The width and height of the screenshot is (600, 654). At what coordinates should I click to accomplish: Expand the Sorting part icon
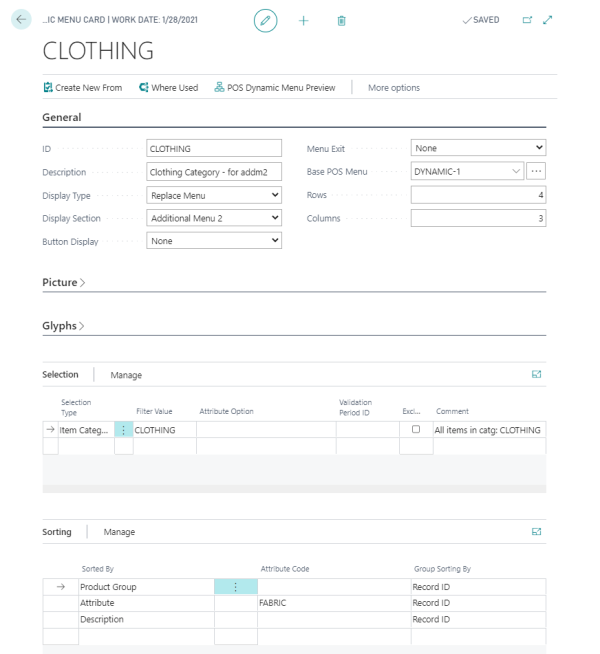[x=537, y=532]
